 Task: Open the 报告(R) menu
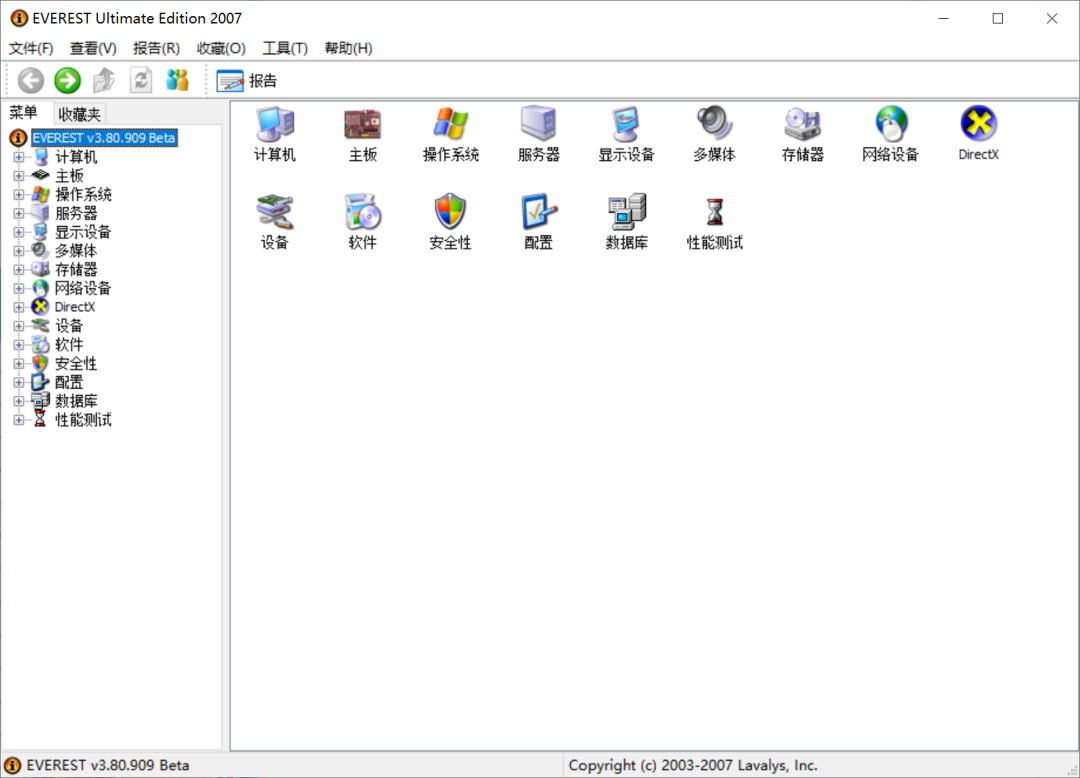156,48
